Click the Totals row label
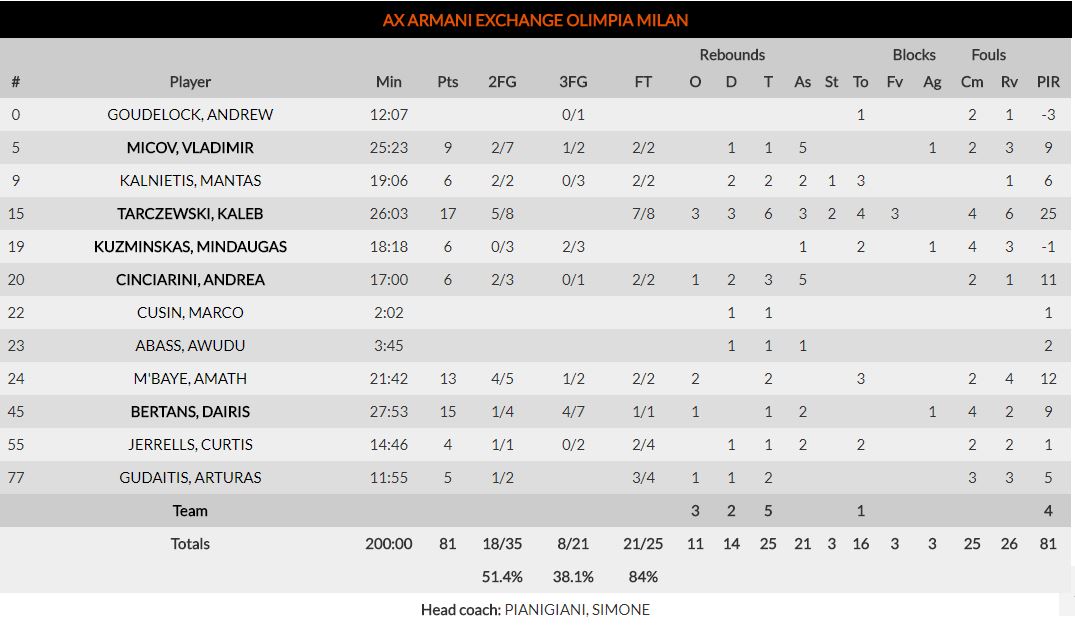The image size is (1075, 635). (190, 544)
